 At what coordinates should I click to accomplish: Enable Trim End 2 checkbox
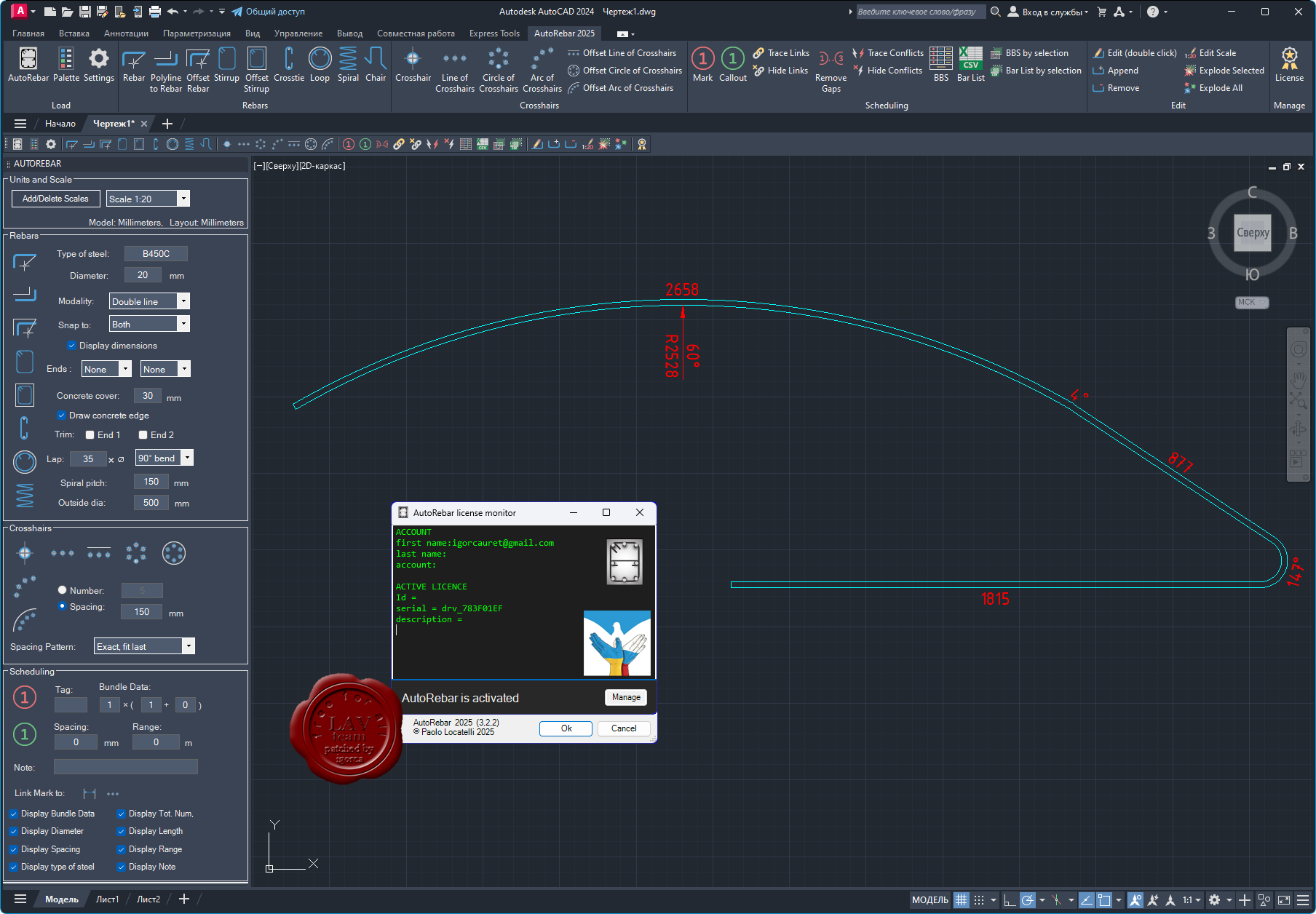point(143,435)
